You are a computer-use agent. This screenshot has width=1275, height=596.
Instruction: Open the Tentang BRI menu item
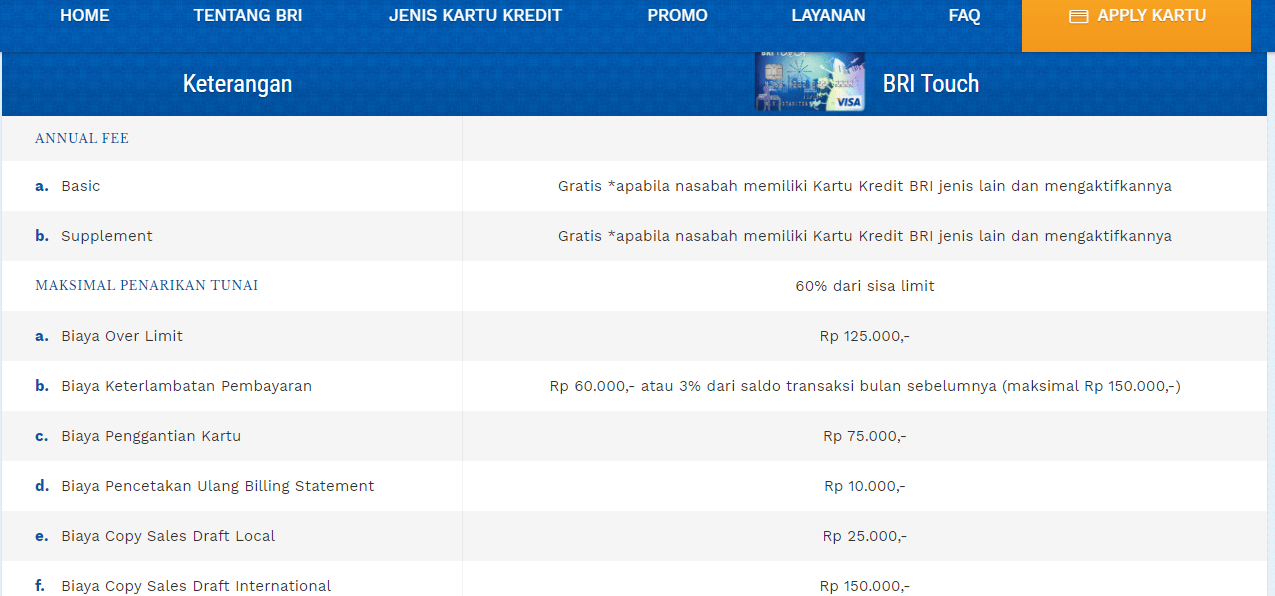(x=248, y=16)
